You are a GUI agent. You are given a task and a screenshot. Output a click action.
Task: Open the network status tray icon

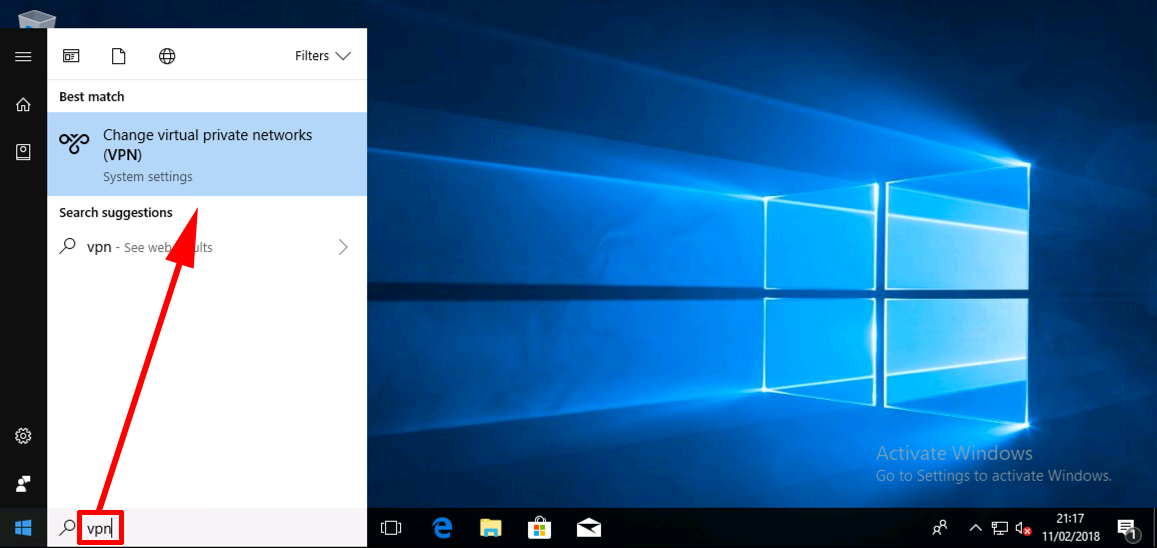(999, 528)
